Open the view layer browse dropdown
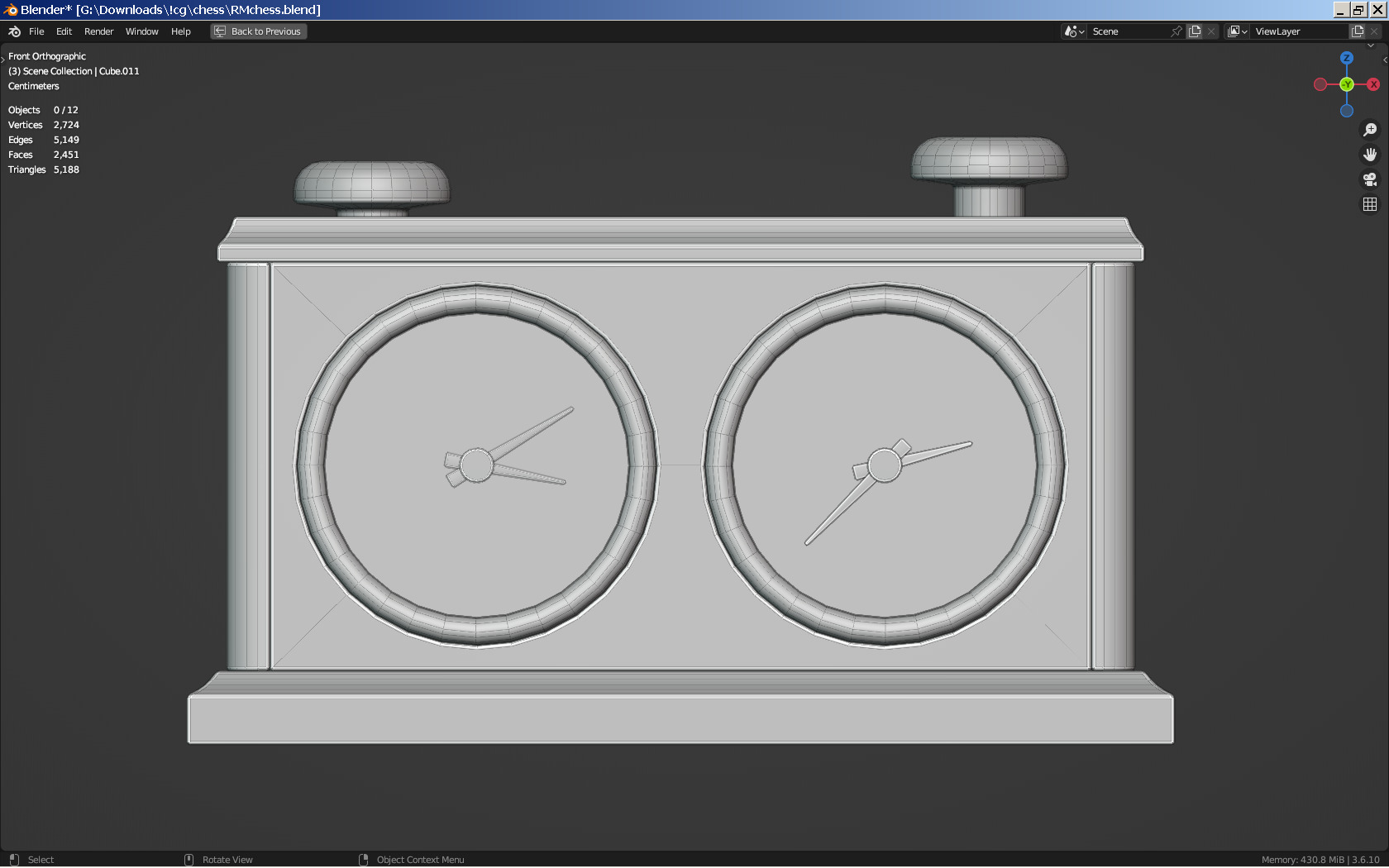 (x=1238, y=31)
